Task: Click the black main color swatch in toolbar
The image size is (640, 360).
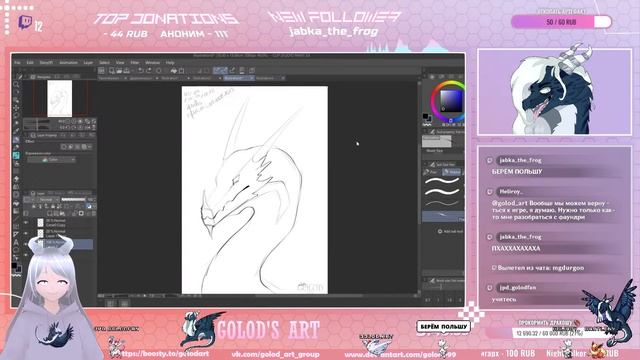Action: click(x=14, y=266)
